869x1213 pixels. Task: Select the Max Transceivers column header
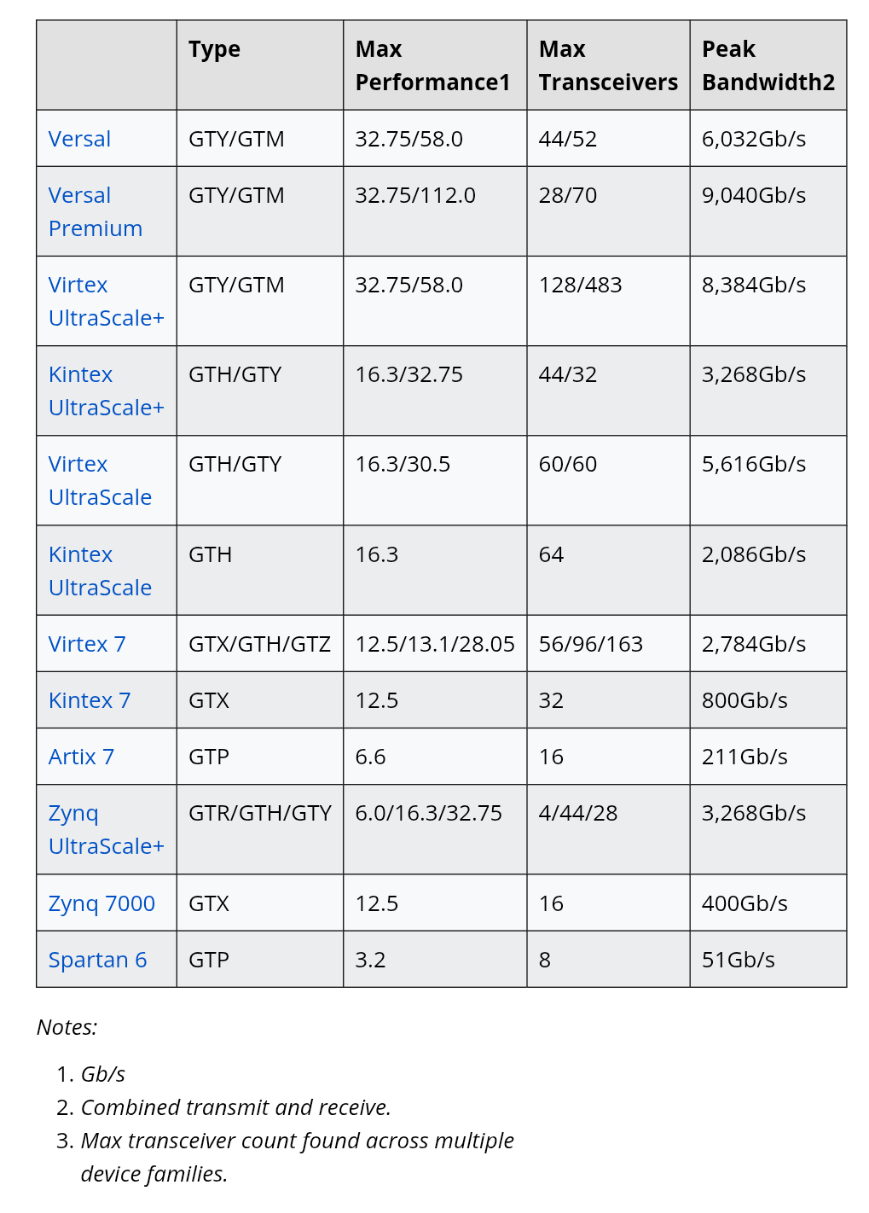tap(607, 66)
